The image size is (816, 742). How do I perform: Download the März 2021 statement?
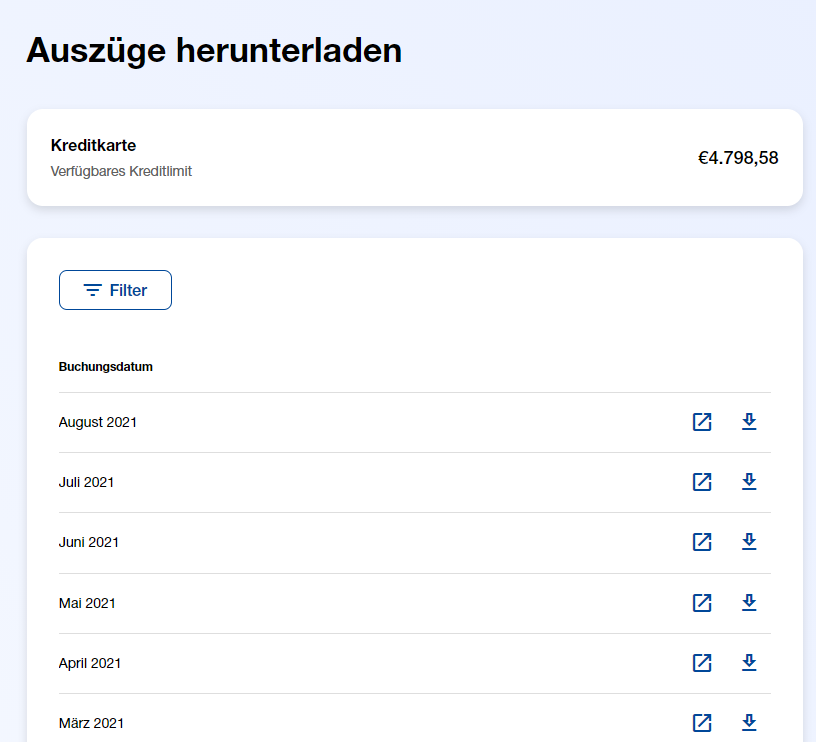pos(749,723)
